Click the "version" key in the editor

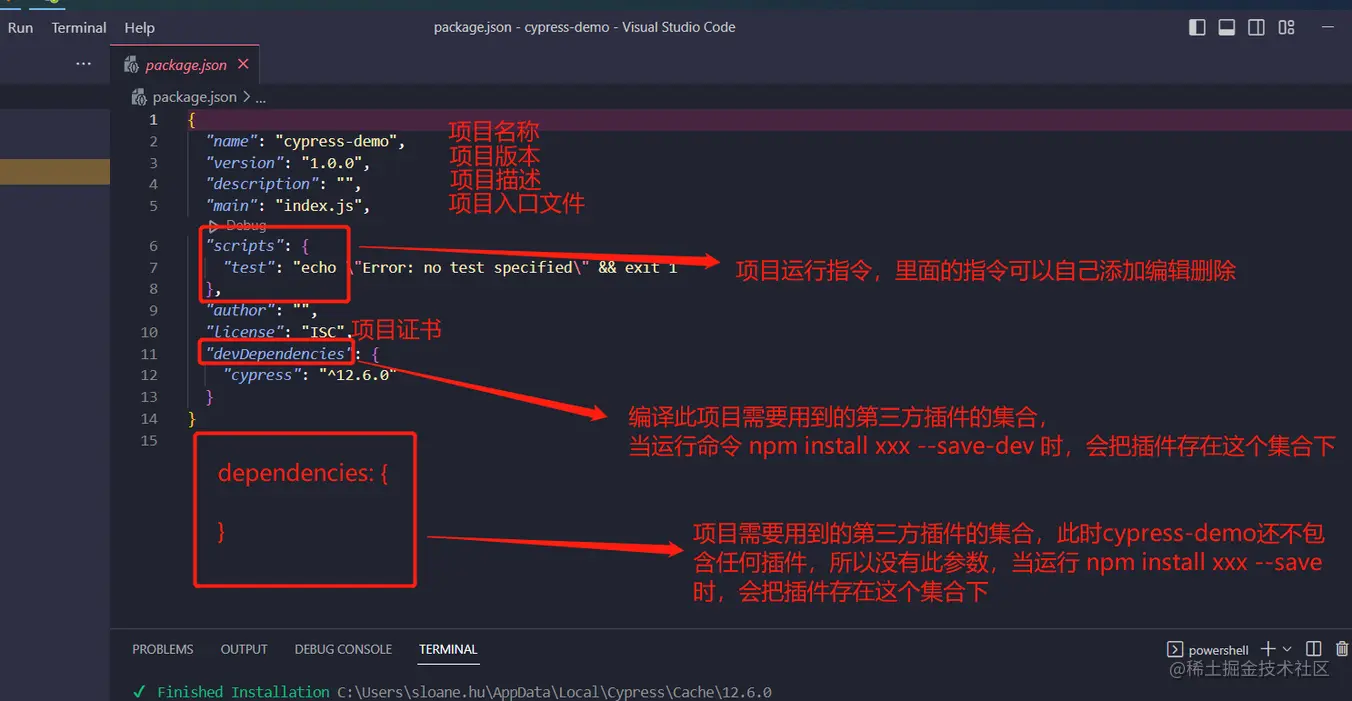click(245, 162)
